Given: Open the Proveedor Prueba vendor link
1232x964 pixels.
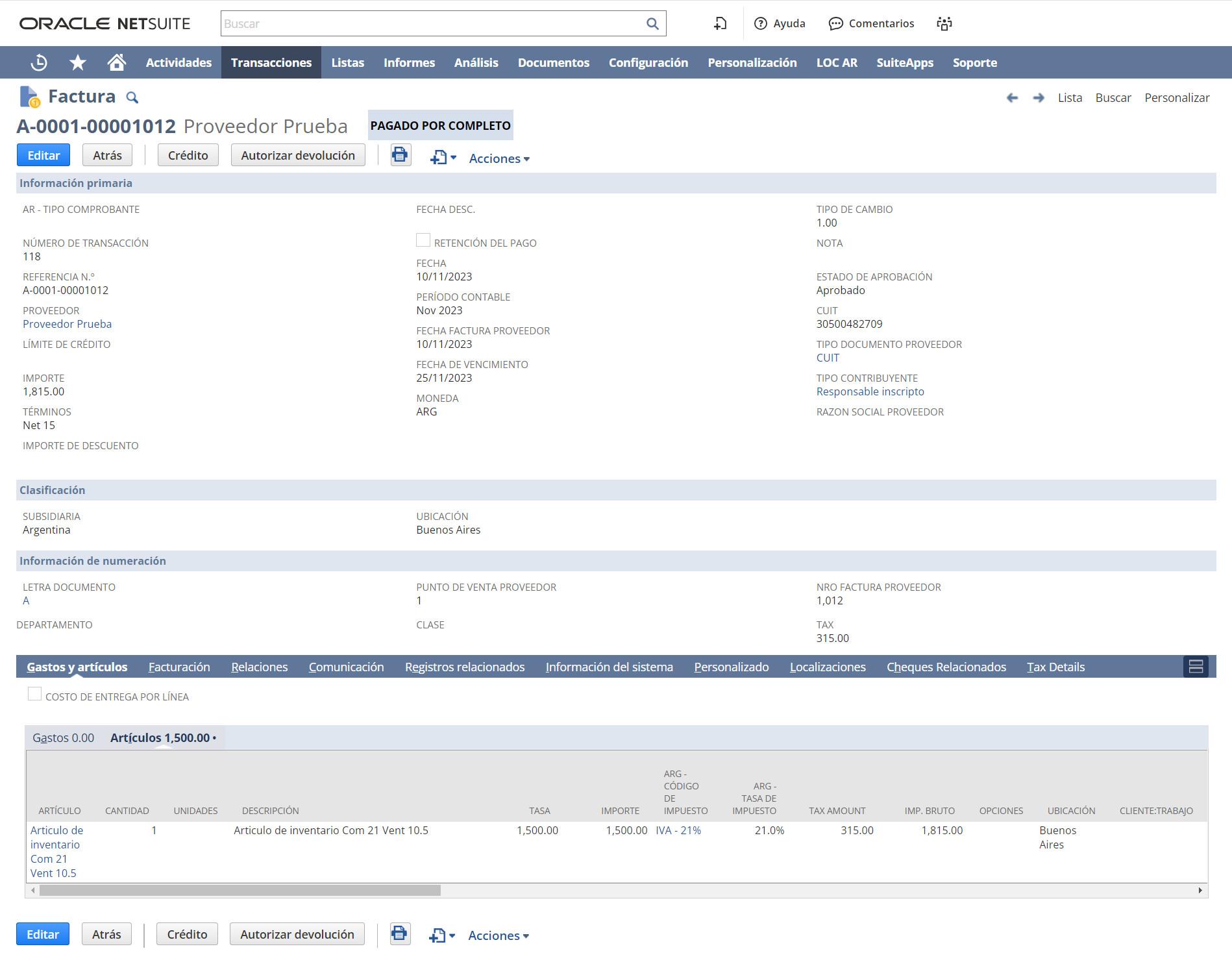Looking at the screenshot, I should pos(67,324).
